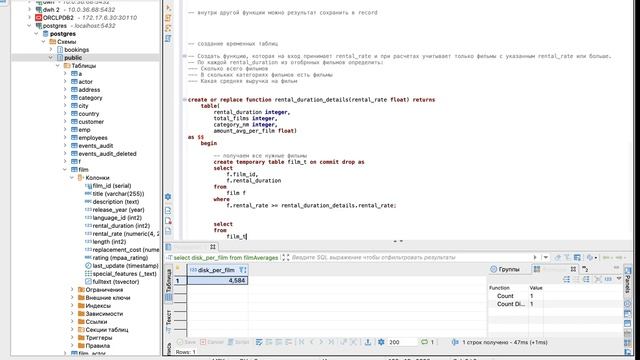Viewport: 640px width, 360px height.
Task: Select the Внешние ключи folder
Action: [104, 298]
